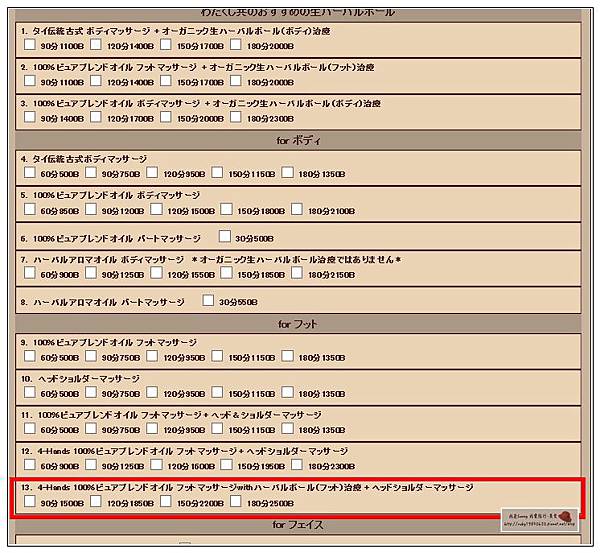Image resolution: width=600 pixels, height=553 pixels.
Task: Tick 120分 950B in item 11 row
Action: pos(152,429)
